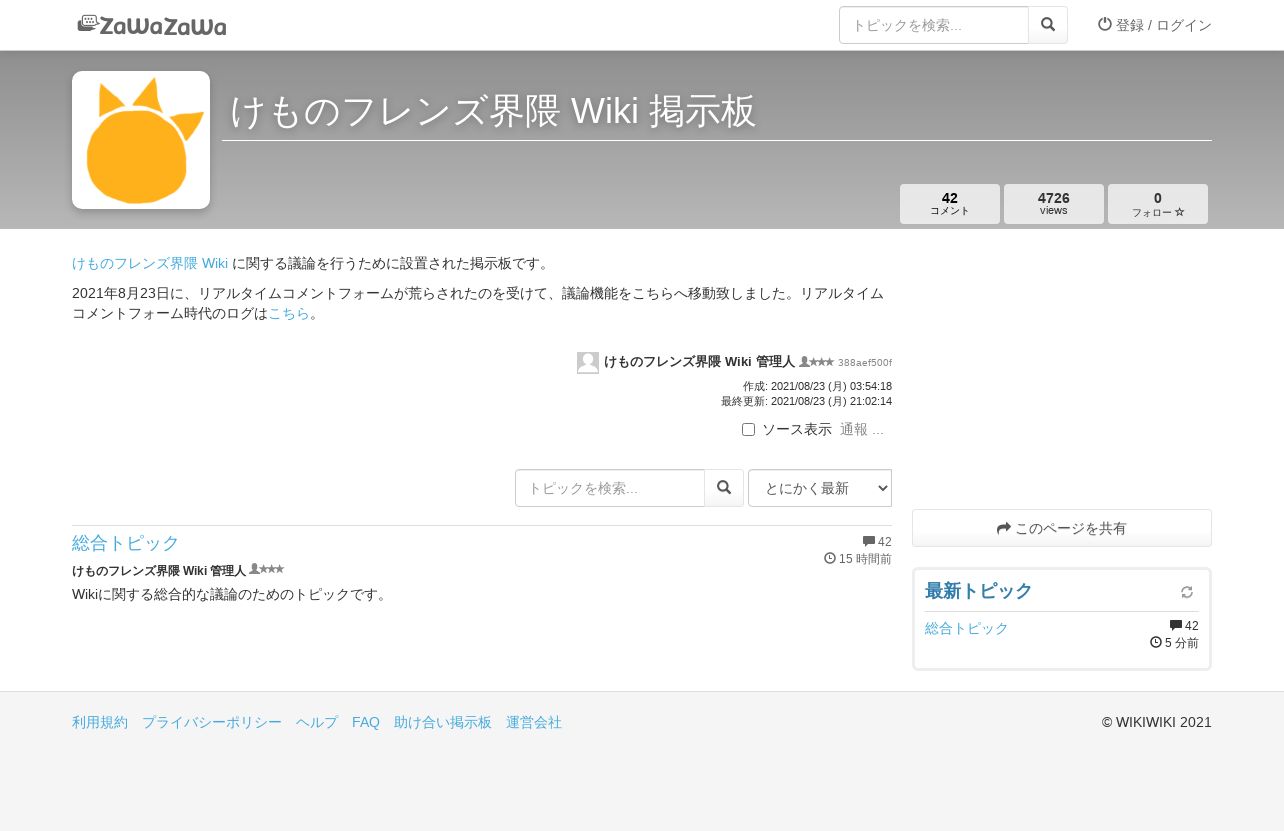Open the ヘルプ footer link

(317, 722)
